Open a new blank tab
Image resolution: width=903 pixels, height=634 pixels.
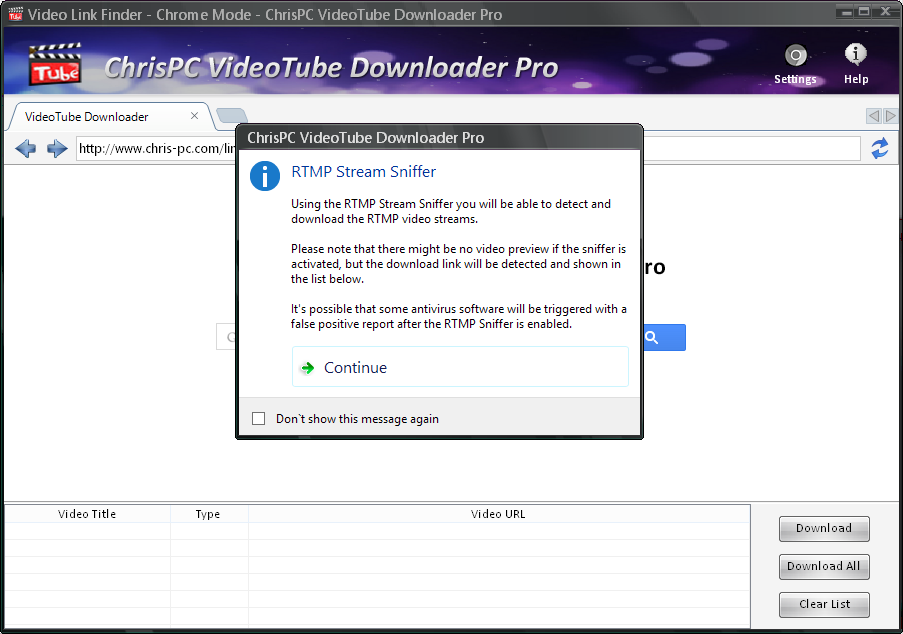pos(232,115)
